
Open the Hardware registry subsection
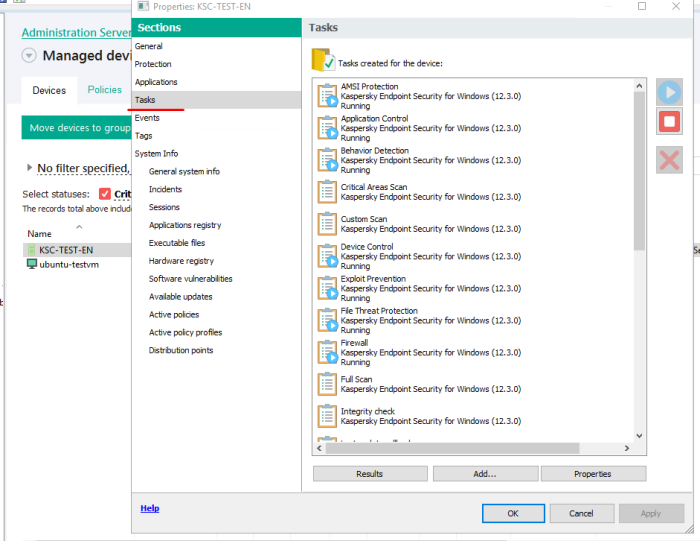click(181, 261)
